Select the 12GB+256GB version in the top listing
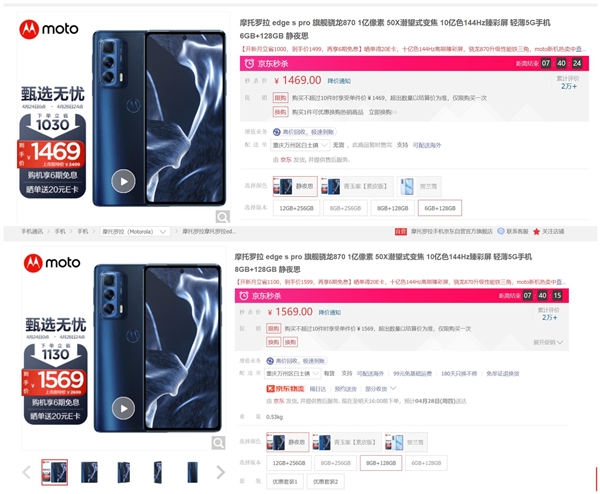The image size is (600, 494). tap(296, 208)
